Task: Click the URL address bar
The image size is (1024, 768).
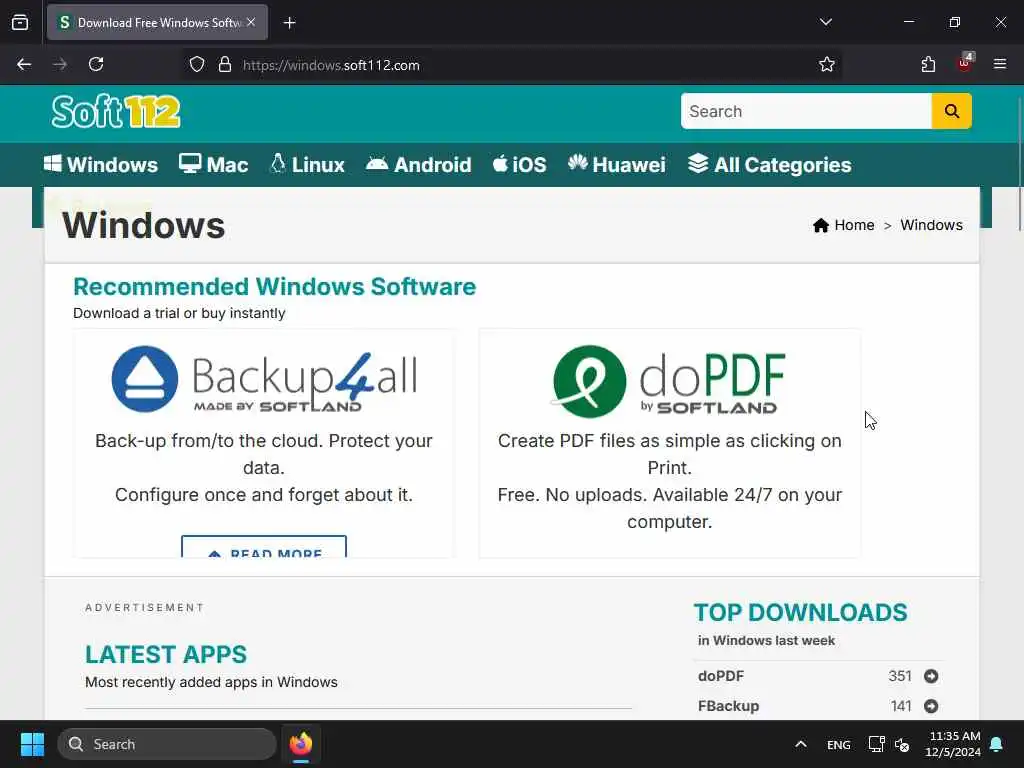Action: pos(509,65)
